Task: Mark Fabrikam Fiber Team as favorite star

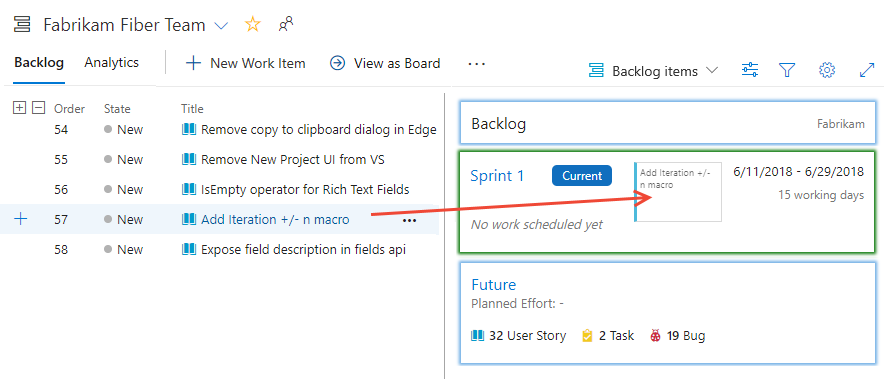Action: 253,24
